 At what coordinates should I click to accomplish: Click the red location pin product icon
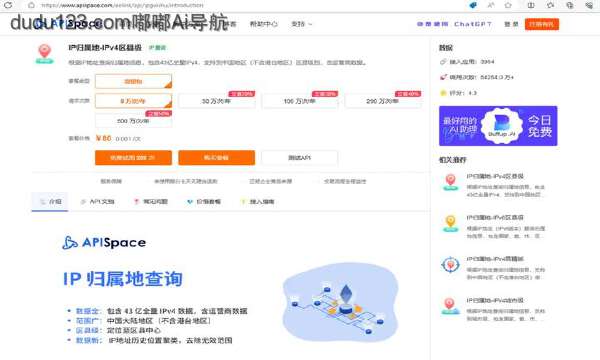(44, 54)
